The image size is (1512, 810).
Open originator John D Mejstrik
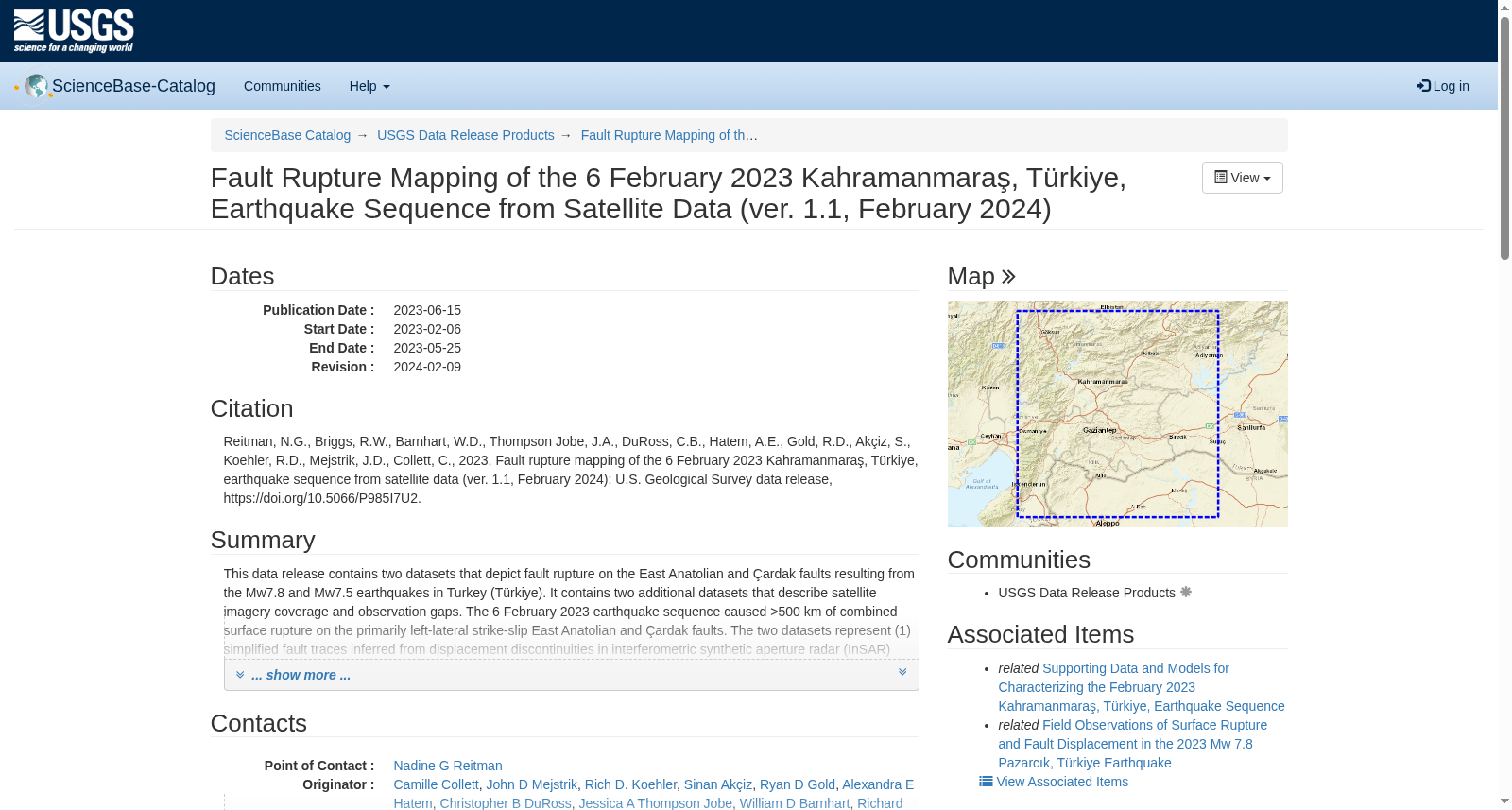coord(531,784)
